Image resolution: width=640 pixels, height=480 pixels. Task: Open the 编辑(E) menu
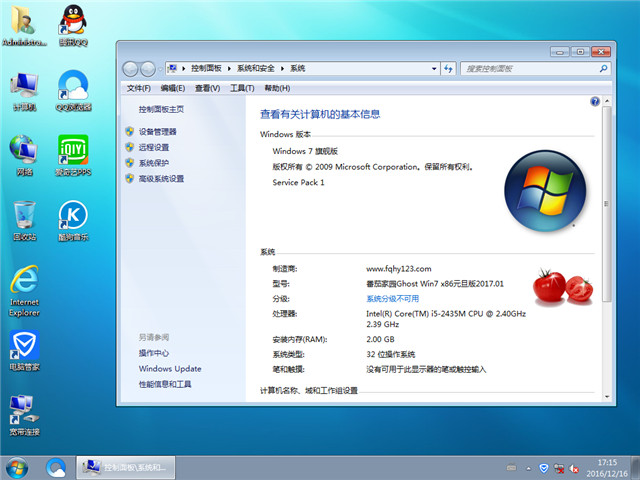point(173,88)
